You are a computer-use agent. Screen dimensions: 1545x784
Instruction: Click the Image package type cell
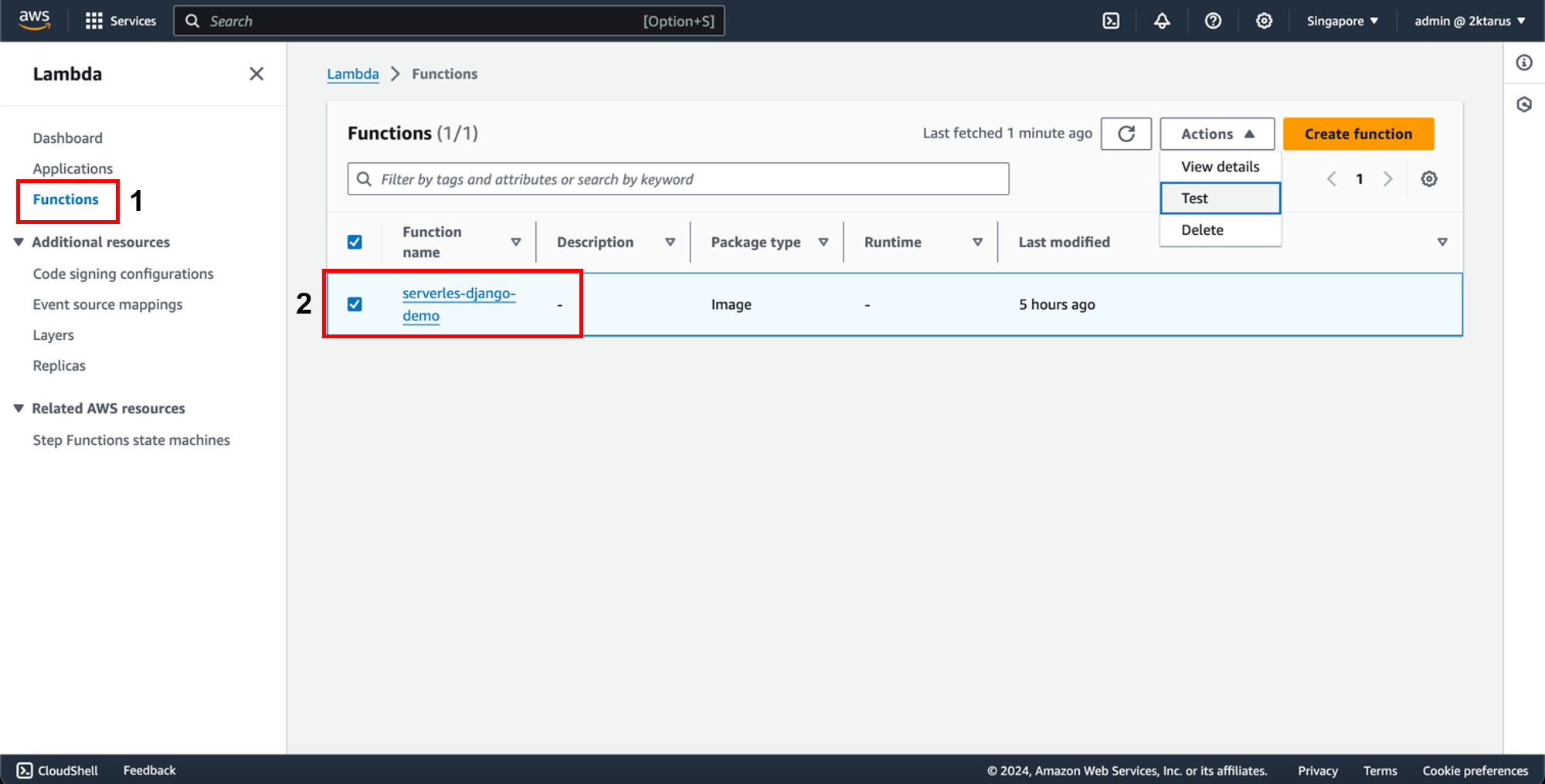coord(731,304)
